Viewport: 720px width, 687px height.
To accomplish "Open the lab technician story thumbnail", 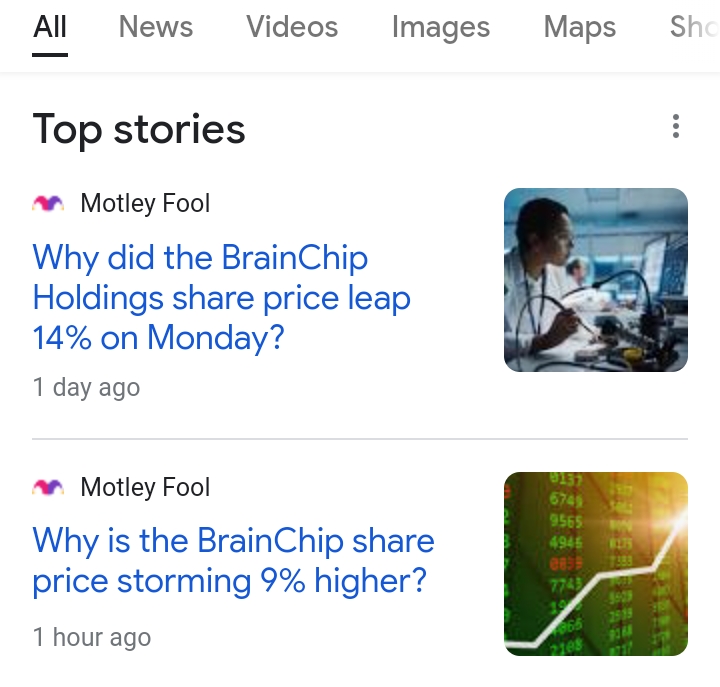I will tap(596, 280).
